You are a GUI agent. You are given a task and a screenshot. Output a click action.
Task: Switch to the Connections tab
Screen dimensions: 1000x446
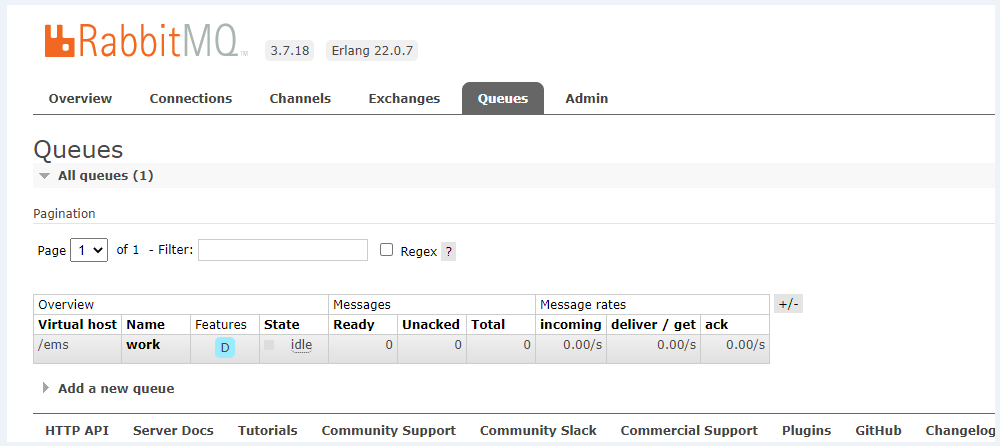click(191, 98)
